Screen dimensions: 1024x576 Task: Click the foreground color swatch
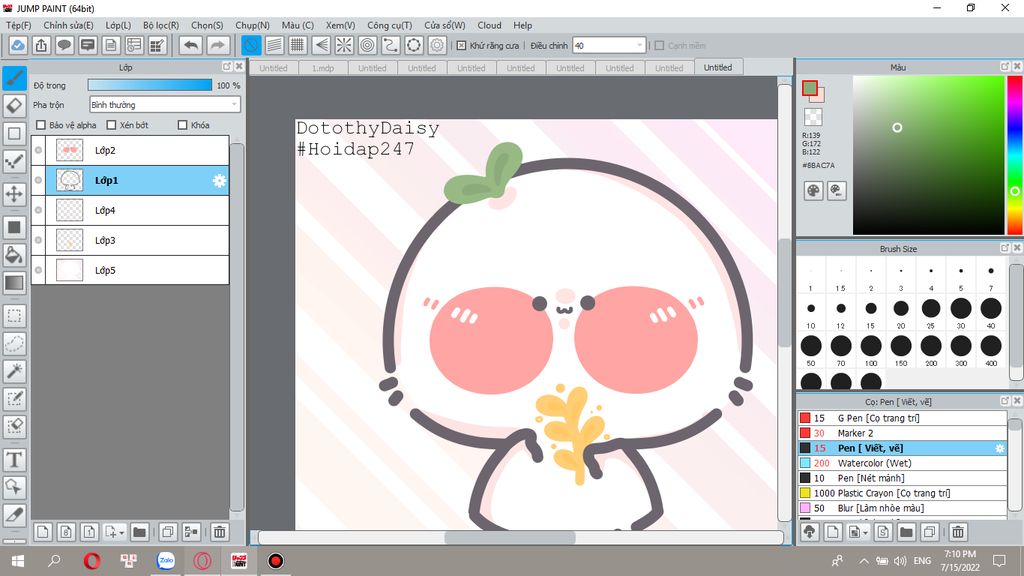(x=810, y=88)
